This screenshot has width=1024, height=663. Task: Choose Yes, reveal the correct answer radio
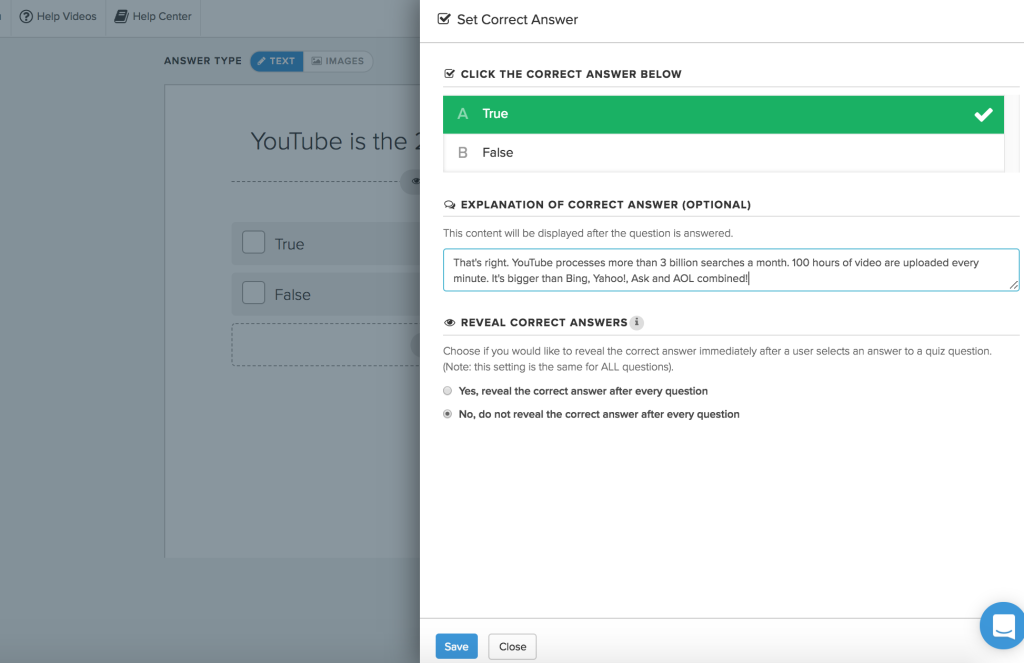(x=447, y=391)
